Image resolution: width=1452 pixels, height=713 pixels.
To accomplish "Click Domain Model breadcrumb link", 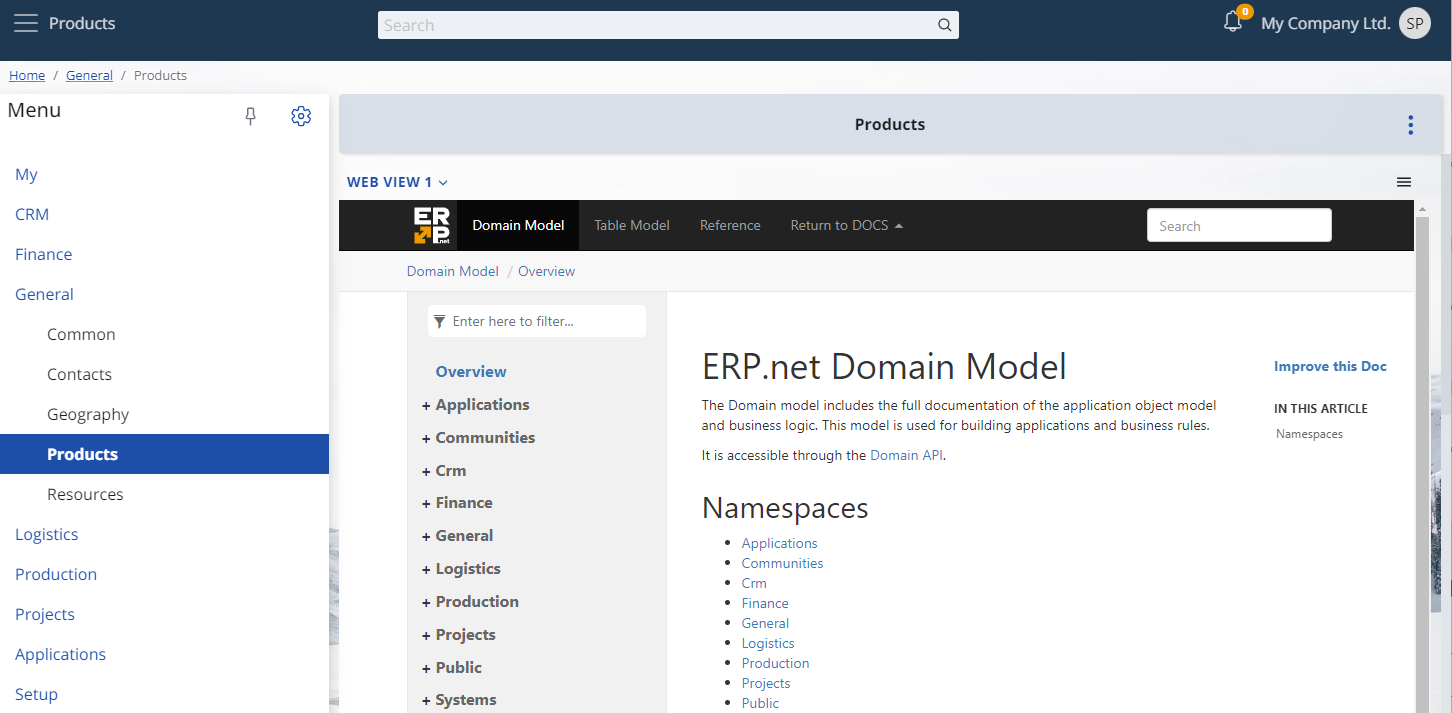I will pos(452,271).
